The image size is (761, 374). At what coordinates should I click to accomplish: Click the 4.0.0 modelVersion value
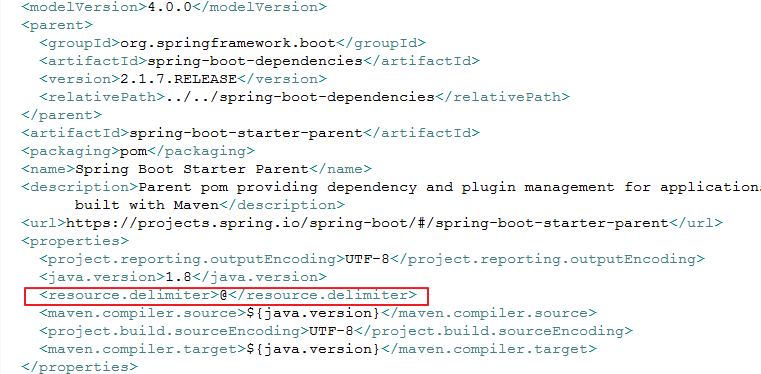169,7
